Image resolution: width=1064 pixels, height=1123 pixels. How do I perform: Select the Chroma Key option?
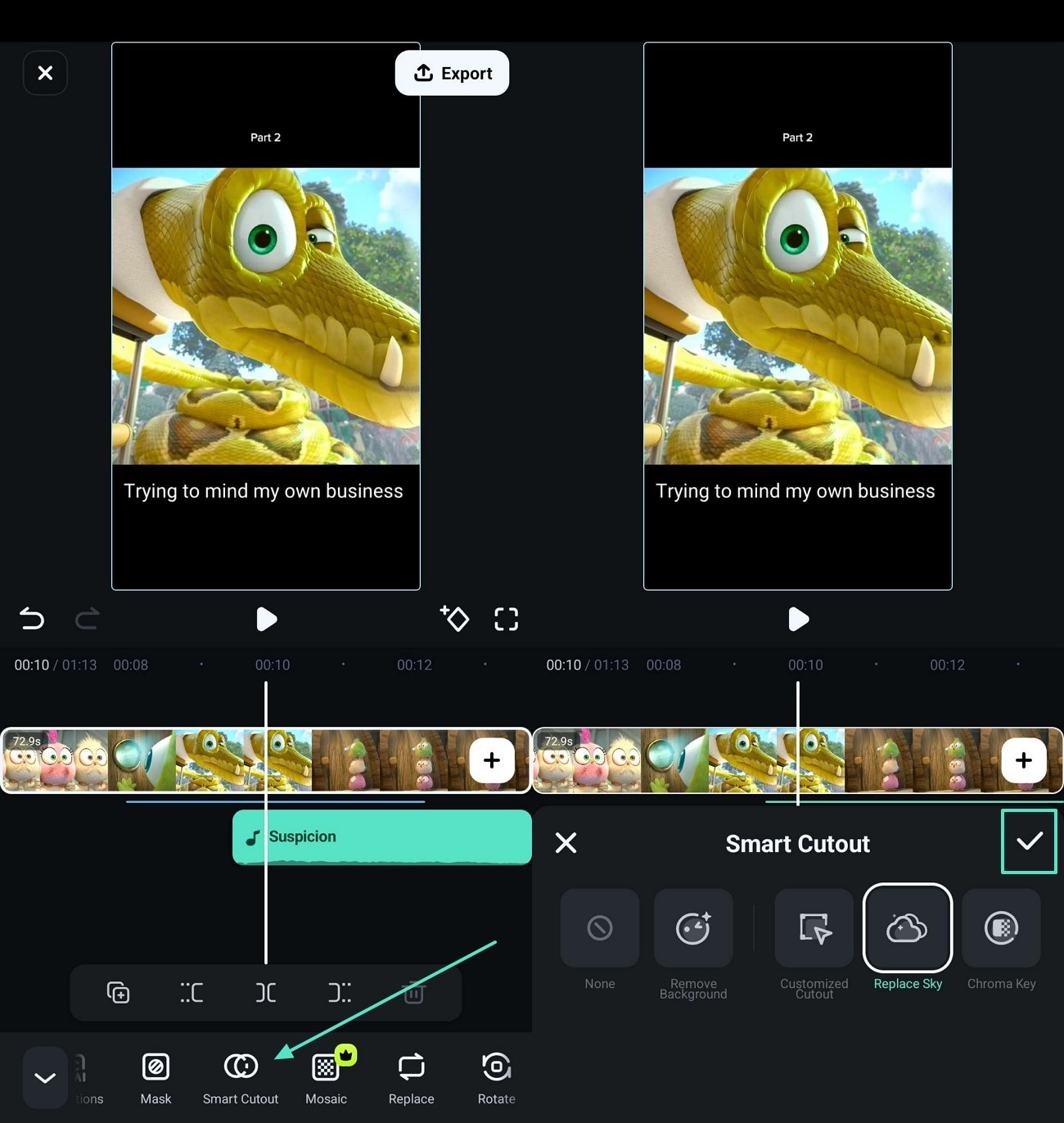tap(1002, 940)
